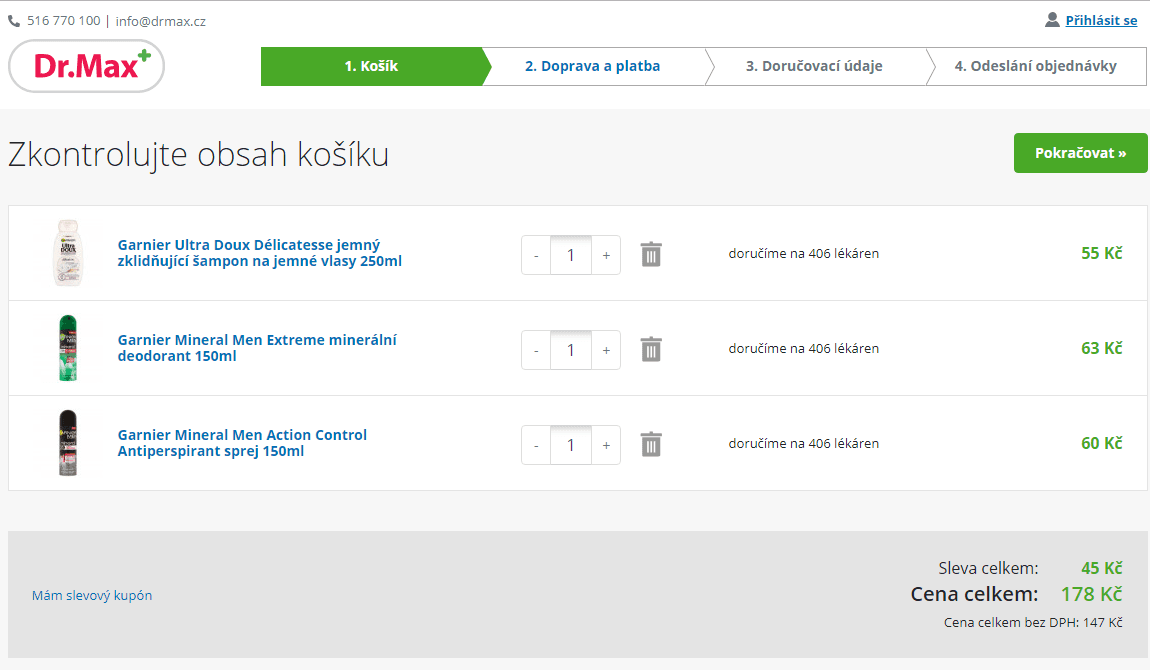The image size is (1150, 670).
Task: Open Garnier Mineral Men Action Control link
Action: [242, 443]
